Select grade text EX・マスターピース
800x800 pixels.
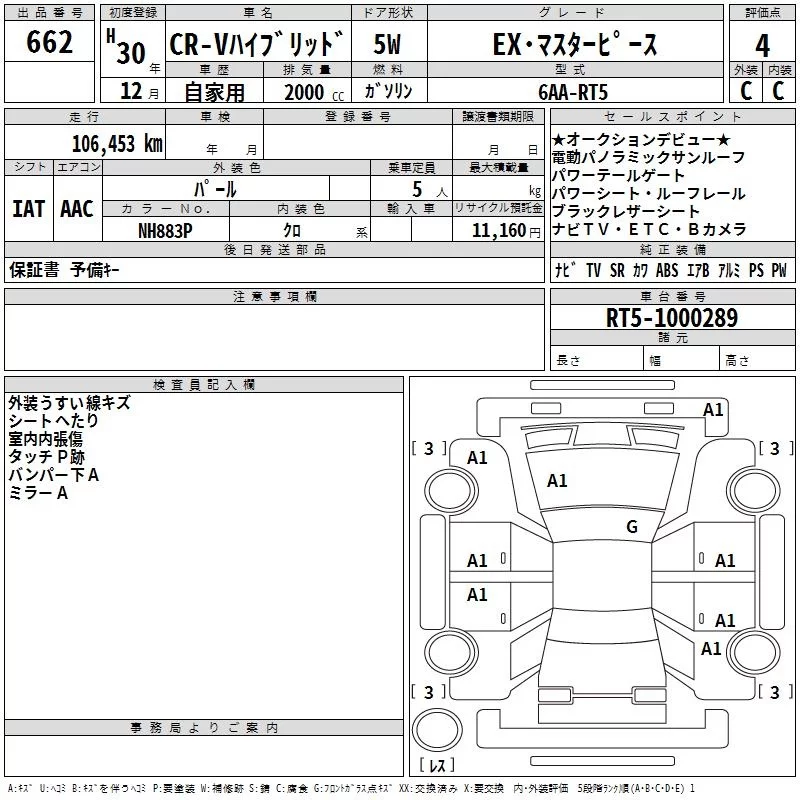575,44
